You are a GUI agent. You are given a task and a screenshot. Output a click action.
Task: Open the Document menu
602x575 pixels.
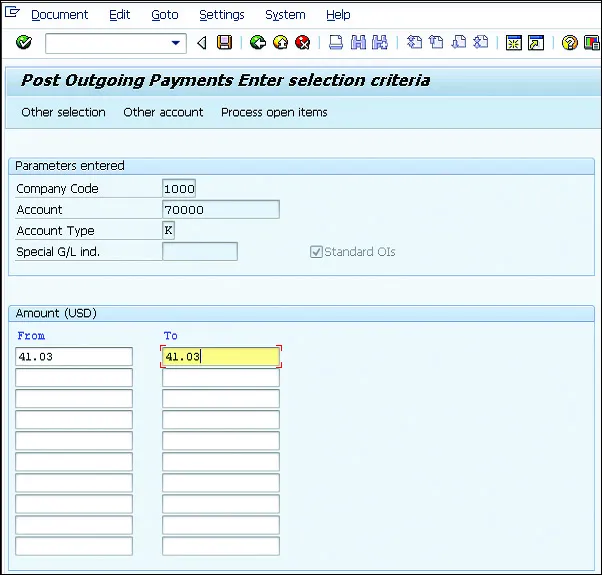(59, 15)
